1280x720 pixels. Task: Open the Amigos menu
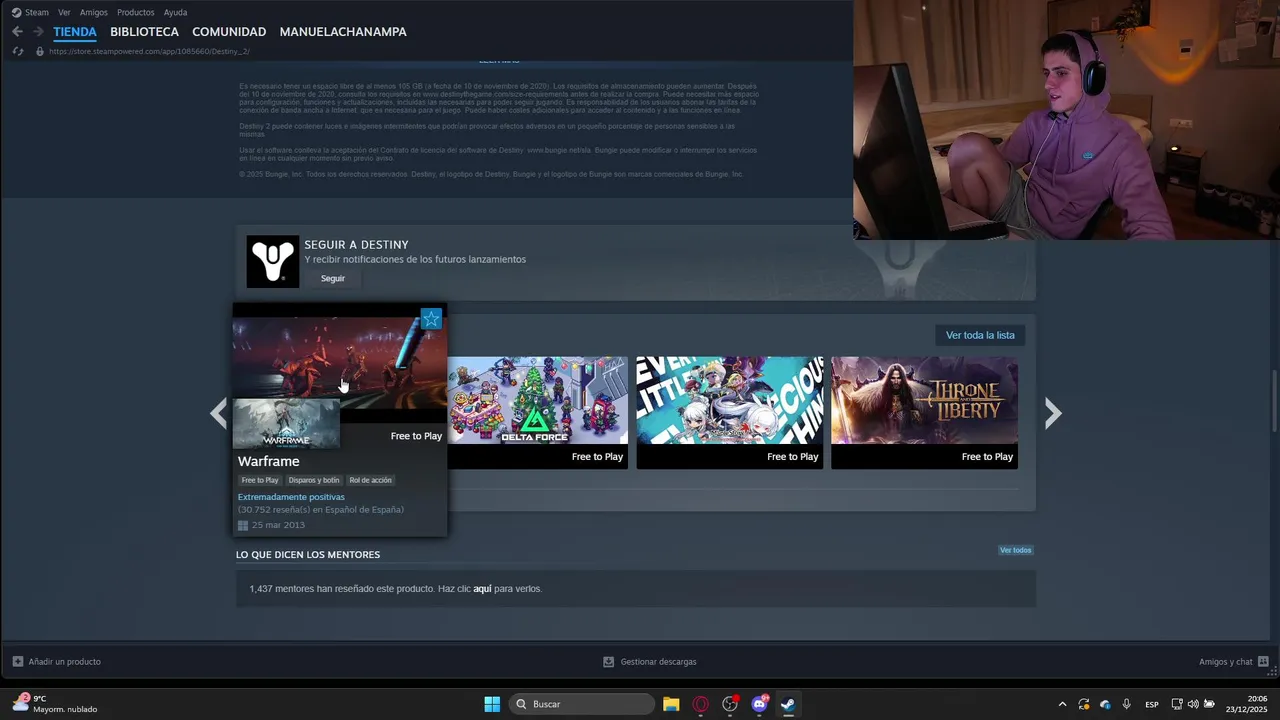click(x=93, y=12)
